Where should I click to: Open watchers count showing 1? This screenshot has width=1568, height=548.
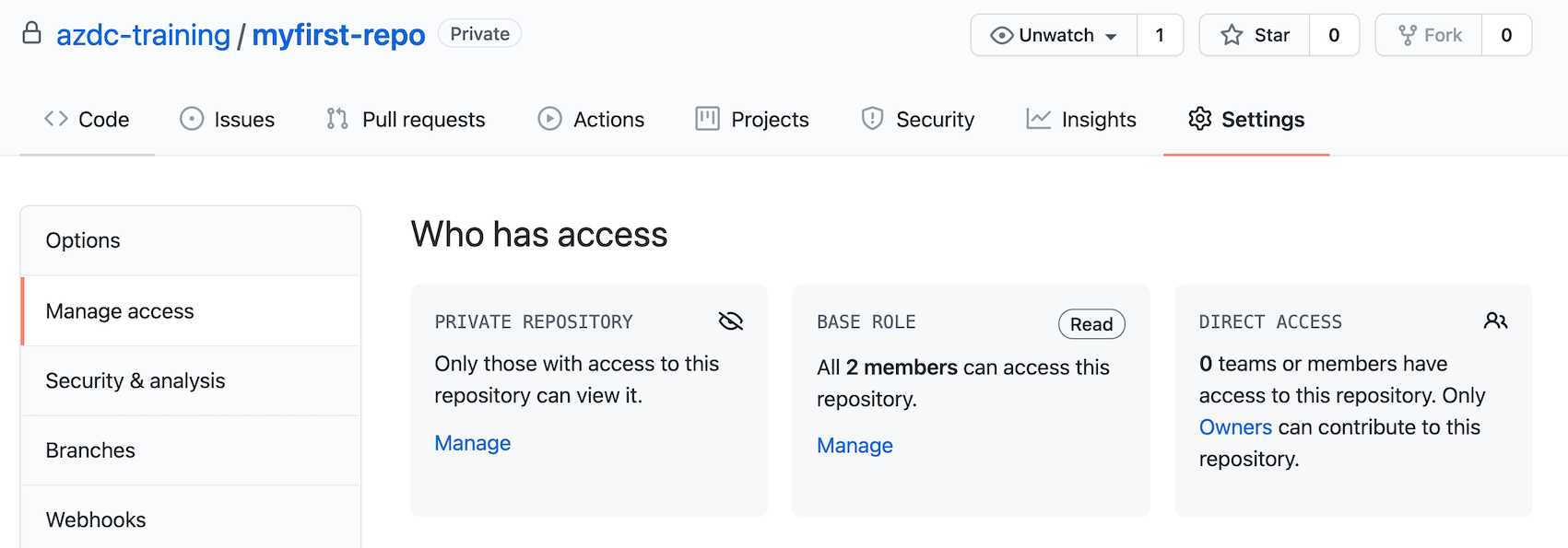click(x=1160, y=35)
